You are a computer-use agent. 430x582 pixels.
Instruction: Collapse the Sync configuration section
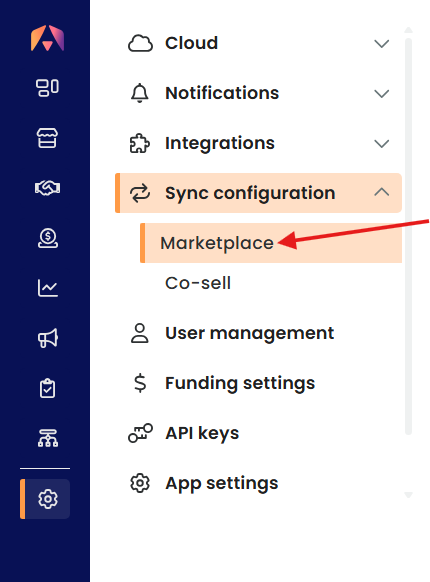click(x=381, y=192)
